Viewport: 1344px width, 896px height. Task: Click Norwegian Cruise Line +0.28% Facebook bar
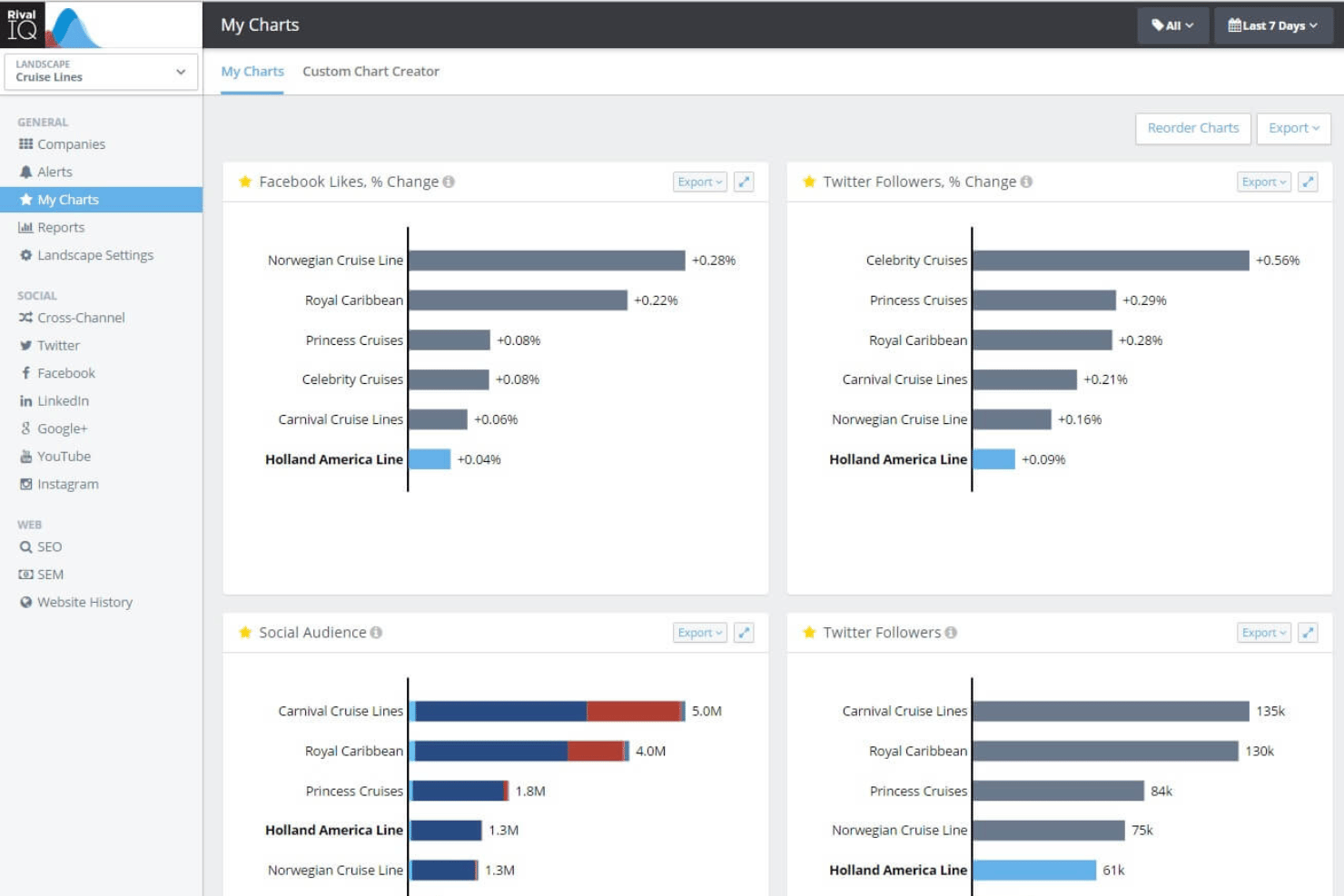[x=547, y=261]
